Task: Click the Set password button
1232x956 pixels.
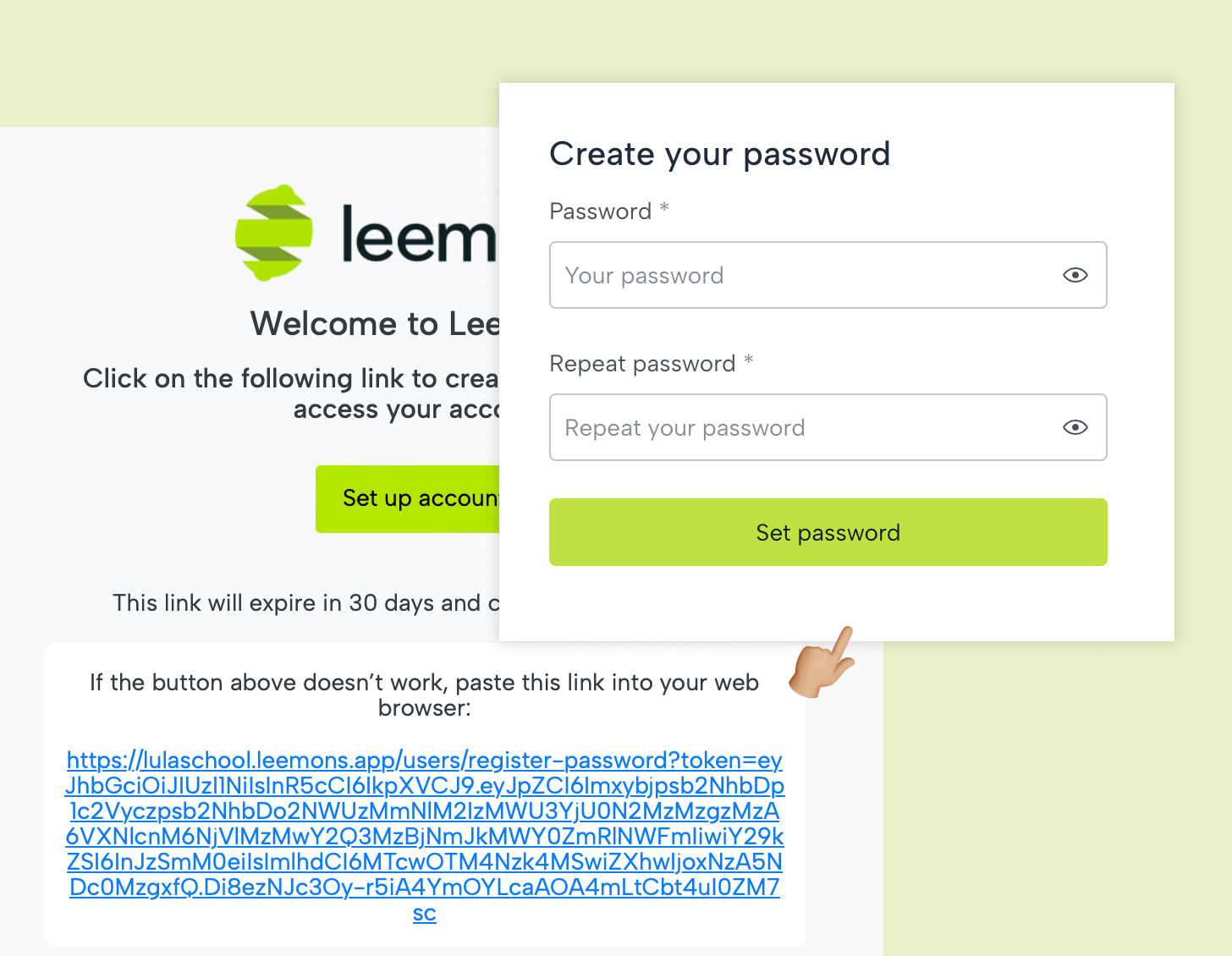Action: [x=828, y=532]
